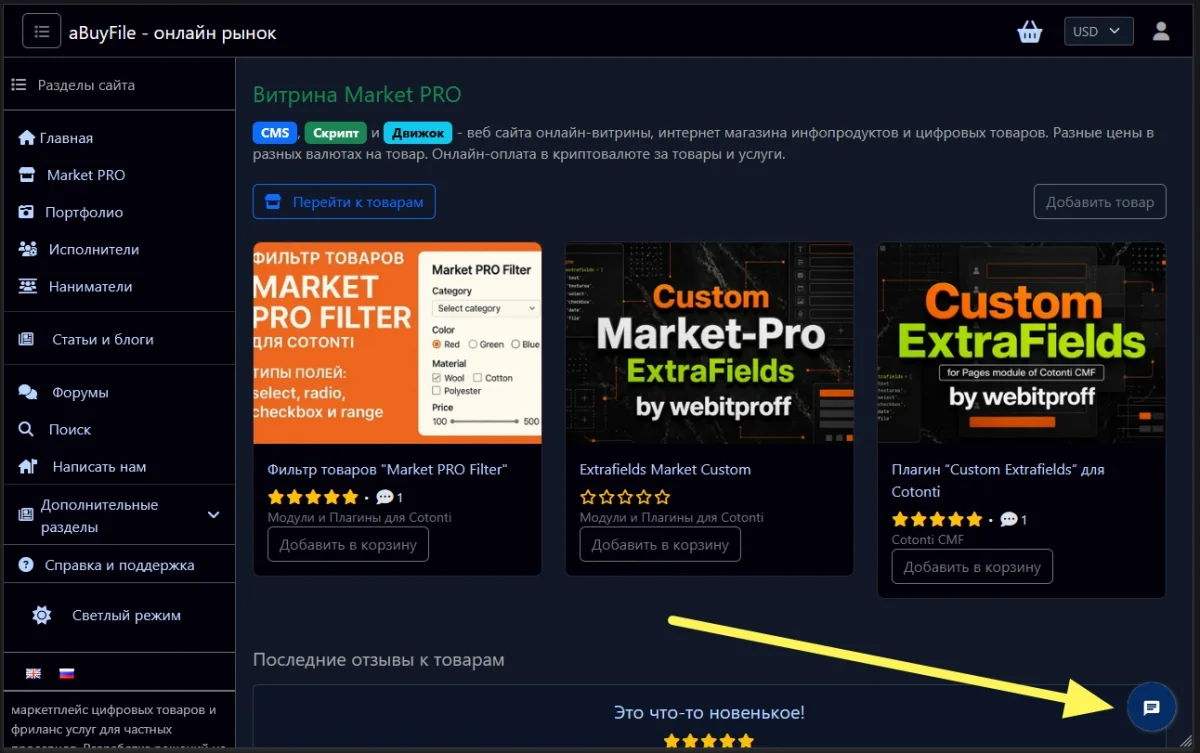The height and width of the screenshot is (753, 1200).
Task: Expand Дополнительные разделы section
Action: [117, 516]
